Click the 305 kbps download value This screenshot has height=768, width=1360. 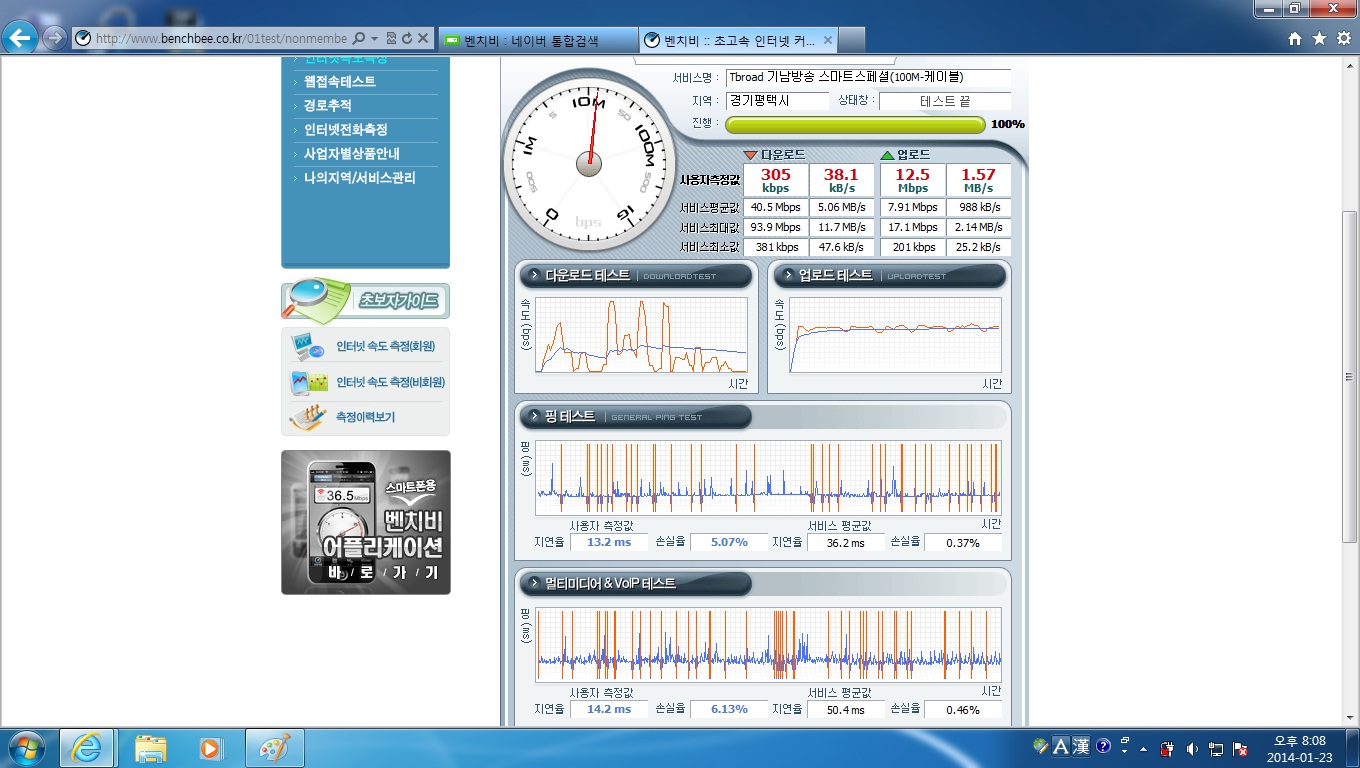point(775,181)
